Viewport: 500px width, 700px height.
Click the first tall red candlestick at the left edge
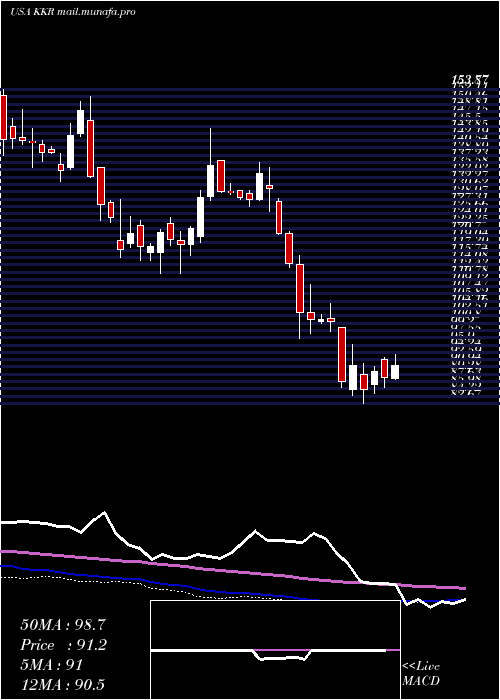(4, 117)
